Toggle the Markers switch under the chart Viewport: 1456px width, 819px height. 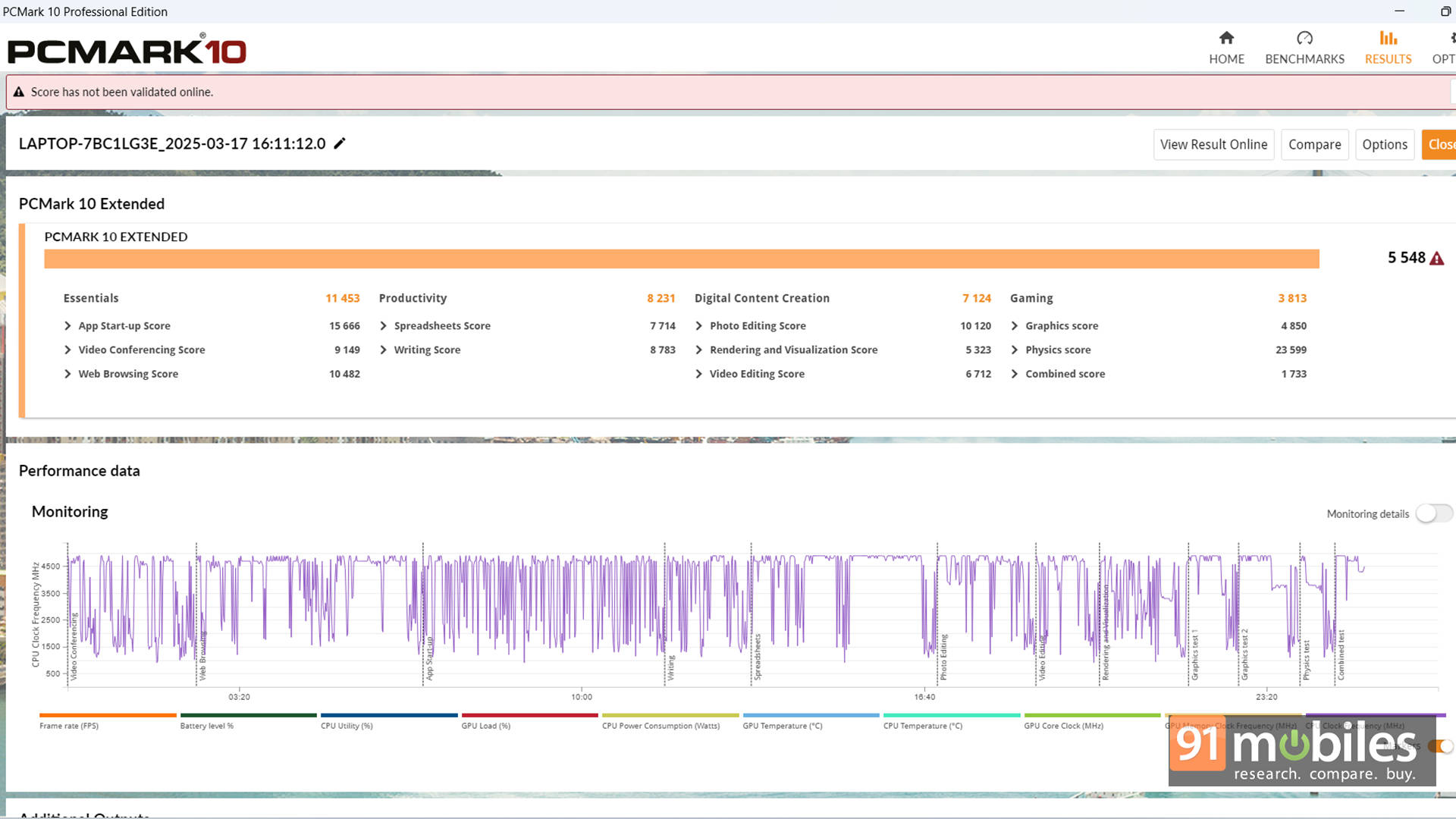click(x=1440, y=746)
